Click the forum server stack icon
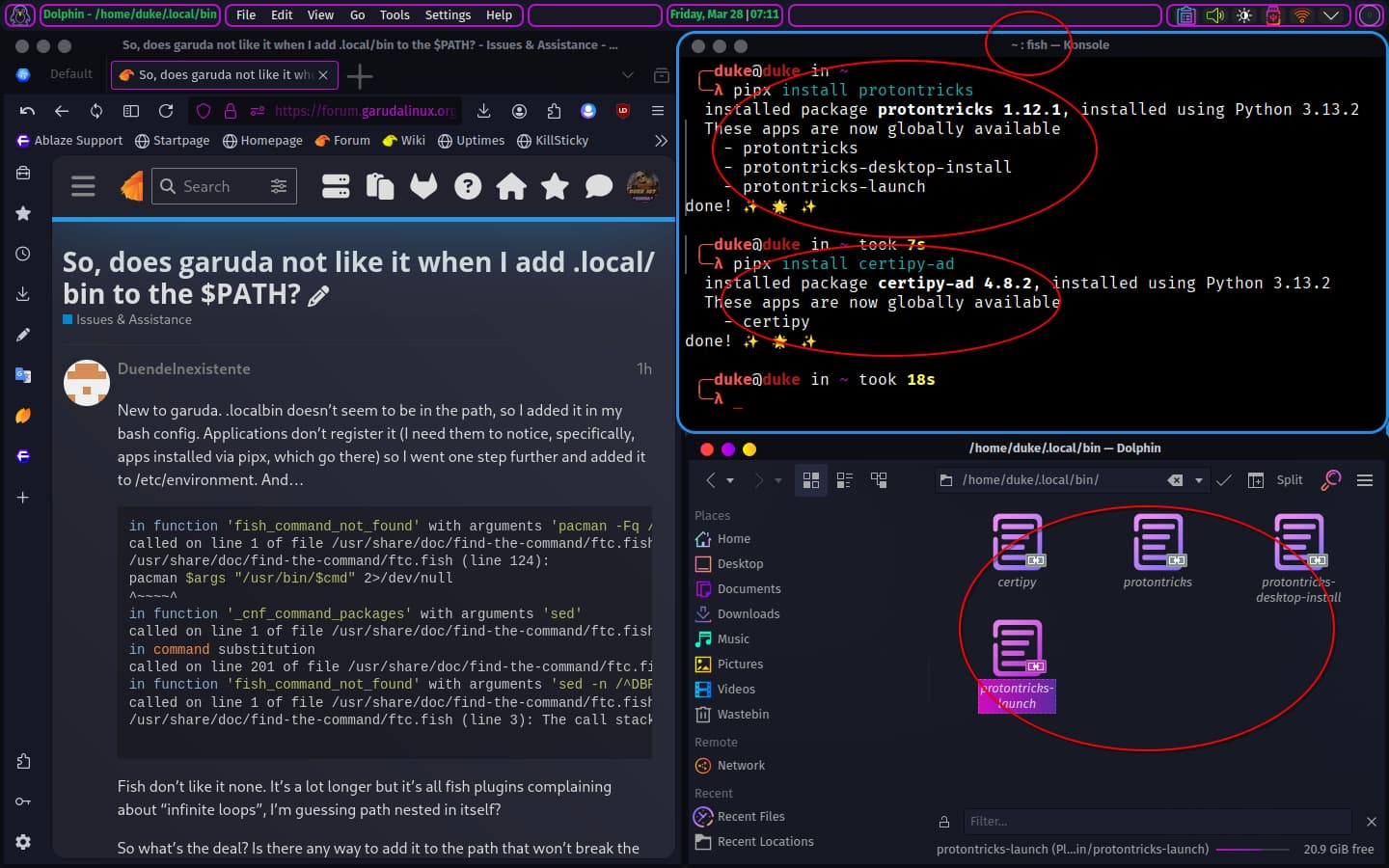The image size is (1389, 868). click(336, 186)
